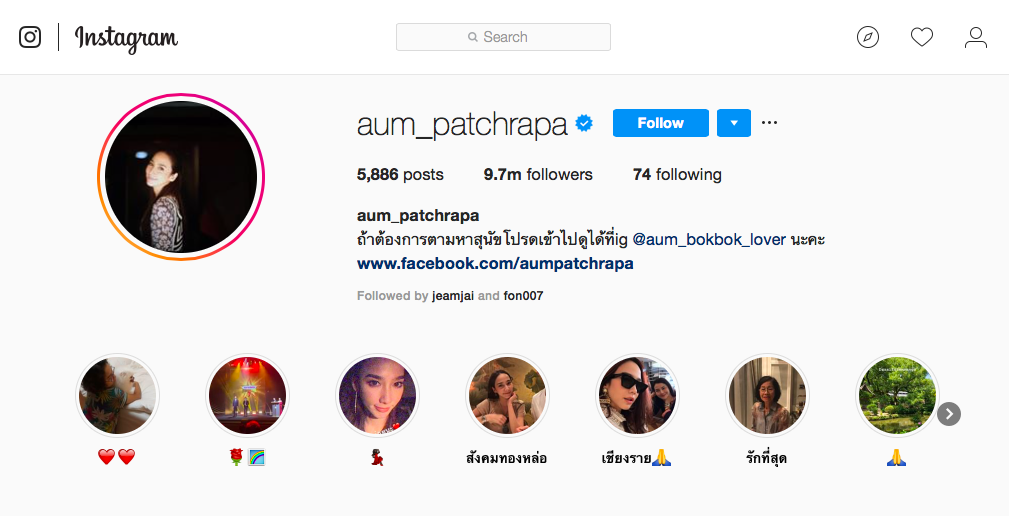Open the three-dot options menu
Screen dimensions: 1009x516
(769, 123)
